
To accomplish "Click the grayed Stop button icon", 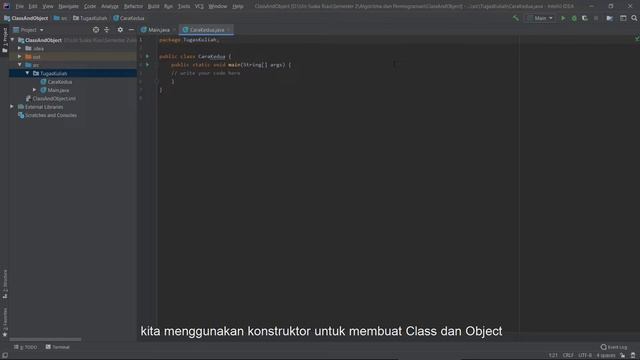I will pos(596,18).
